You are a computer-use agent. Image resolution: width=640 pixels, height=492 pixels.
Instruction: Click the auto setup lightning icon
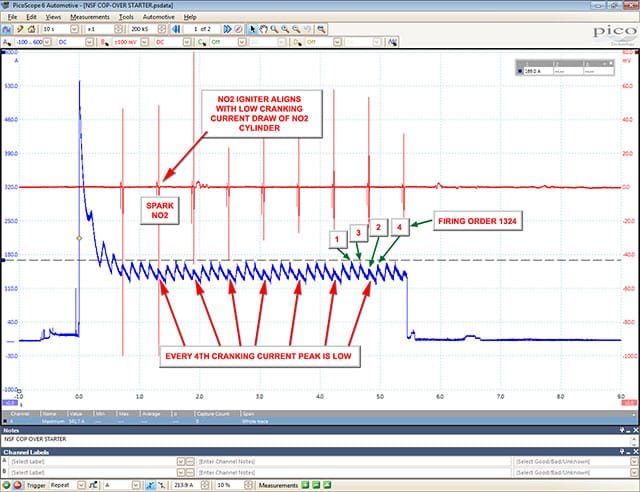[x=20, y=29]
